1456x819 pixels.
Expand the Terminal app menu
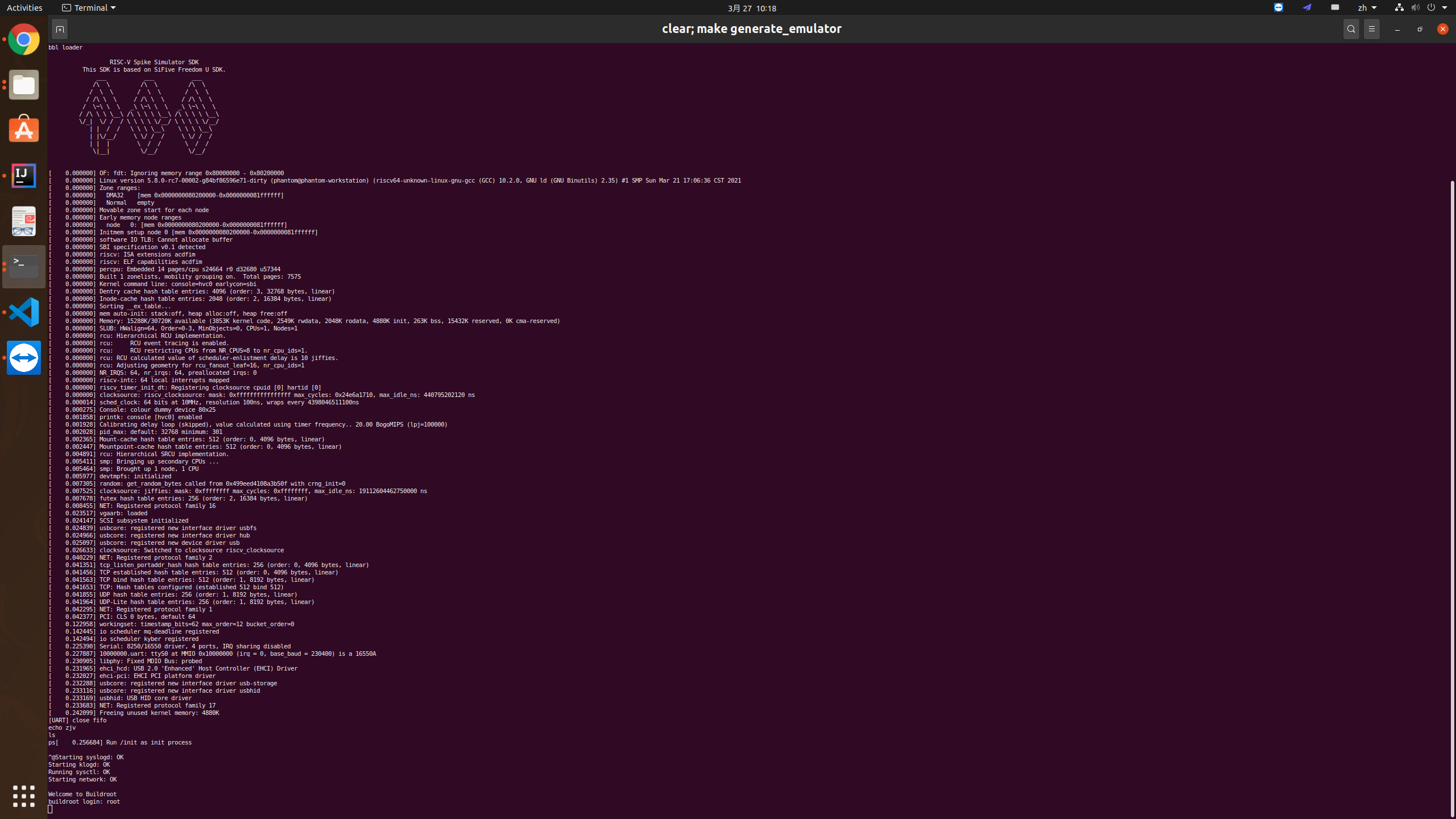coord(89,8)
